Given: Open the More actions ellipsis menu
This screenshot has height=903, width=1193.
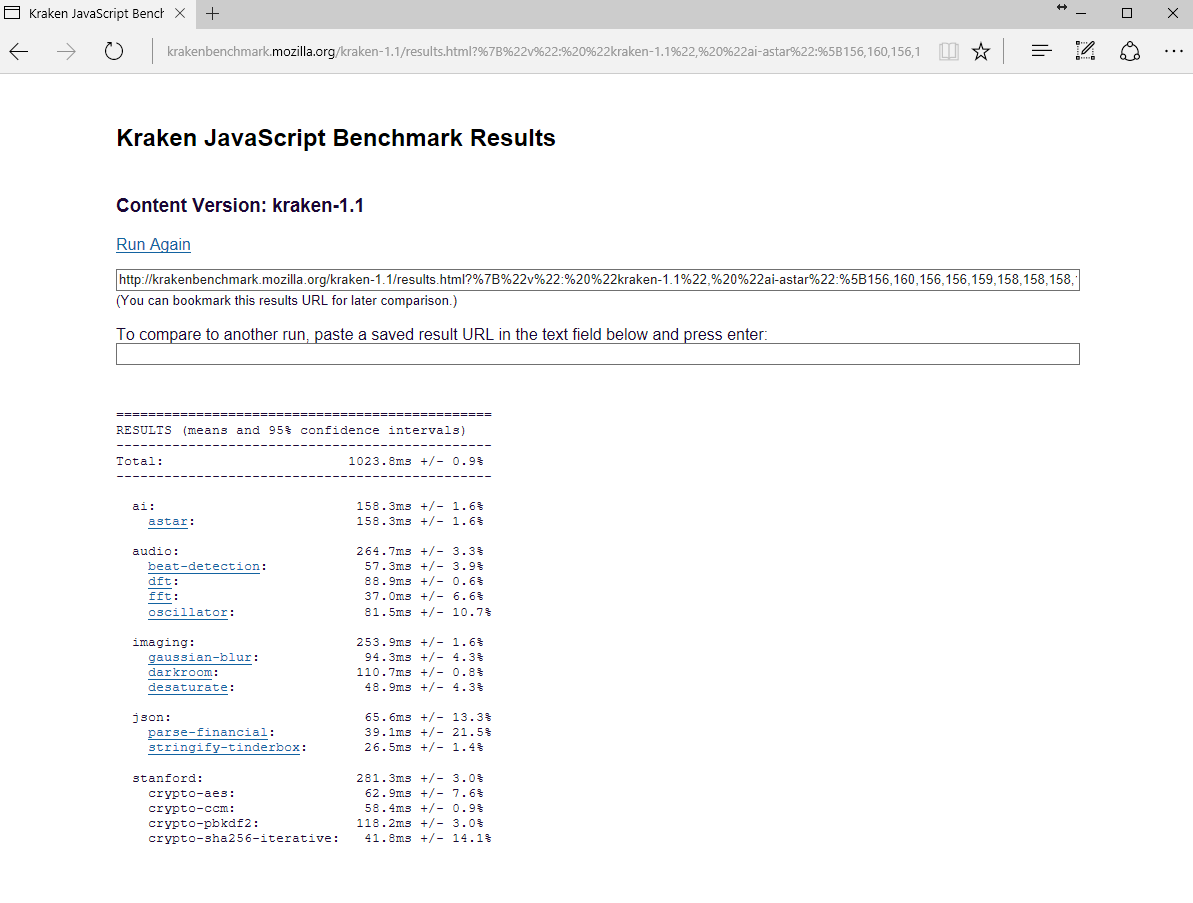Looking at the screenshot, I should coord(1173,52).
